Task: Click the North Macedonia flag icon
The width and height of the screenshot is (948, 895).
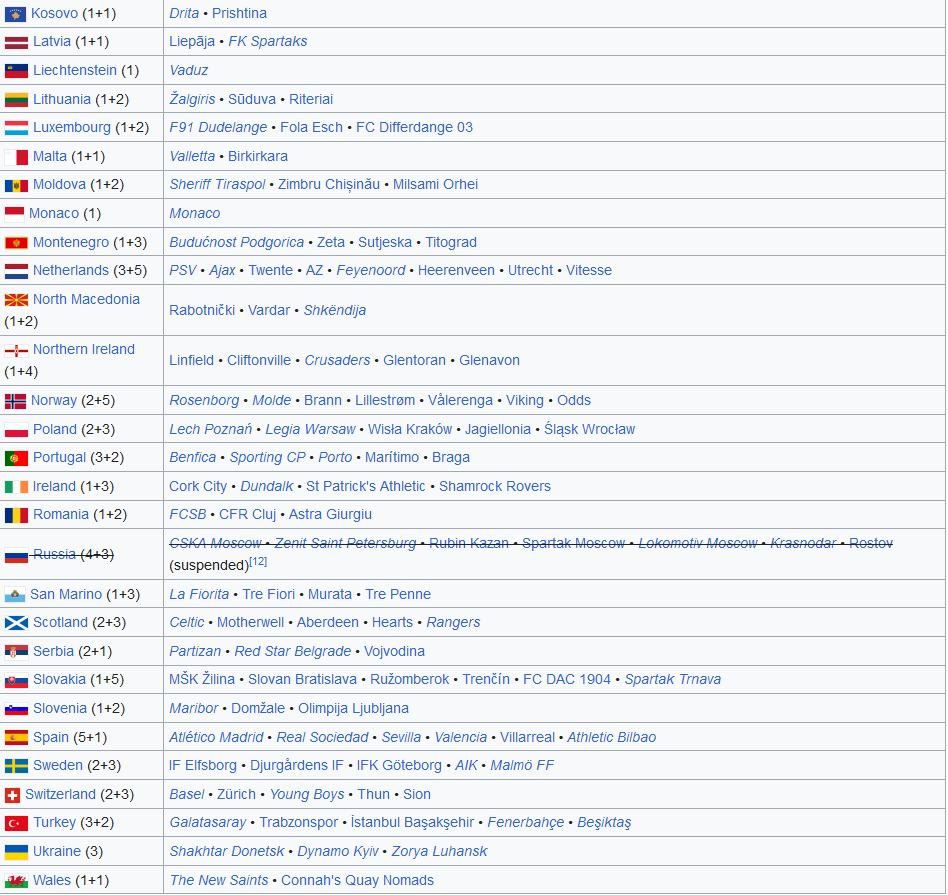Action: click(x=16, y=300)
